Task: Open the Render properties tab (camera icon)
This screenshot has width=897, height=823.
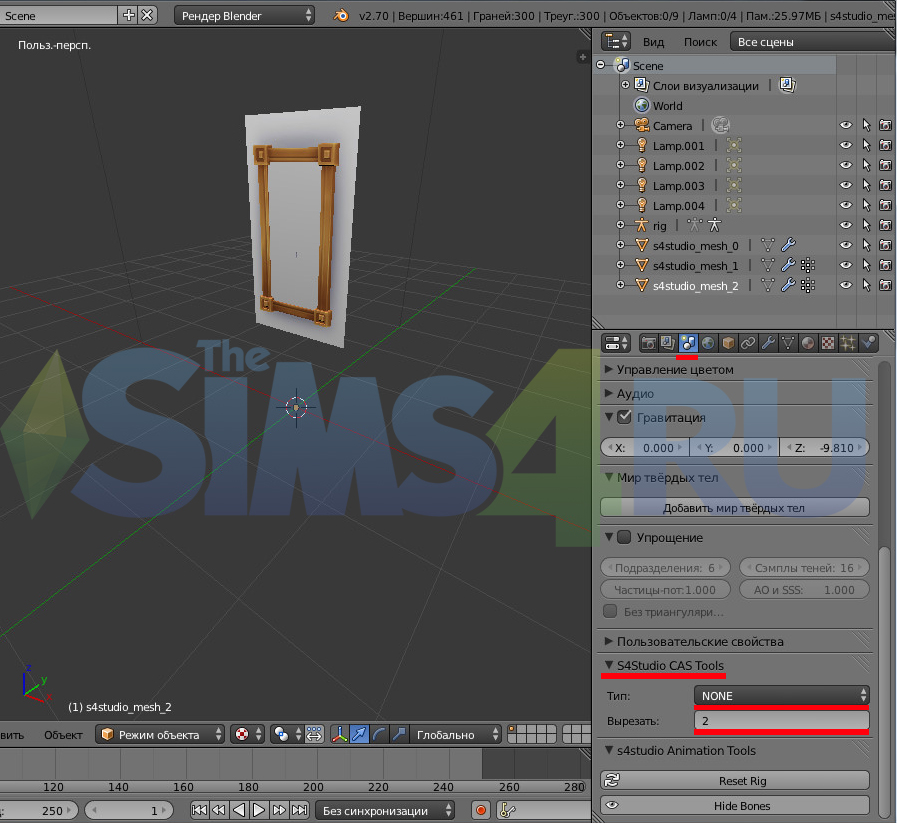Action: click(x=648, y=343)
